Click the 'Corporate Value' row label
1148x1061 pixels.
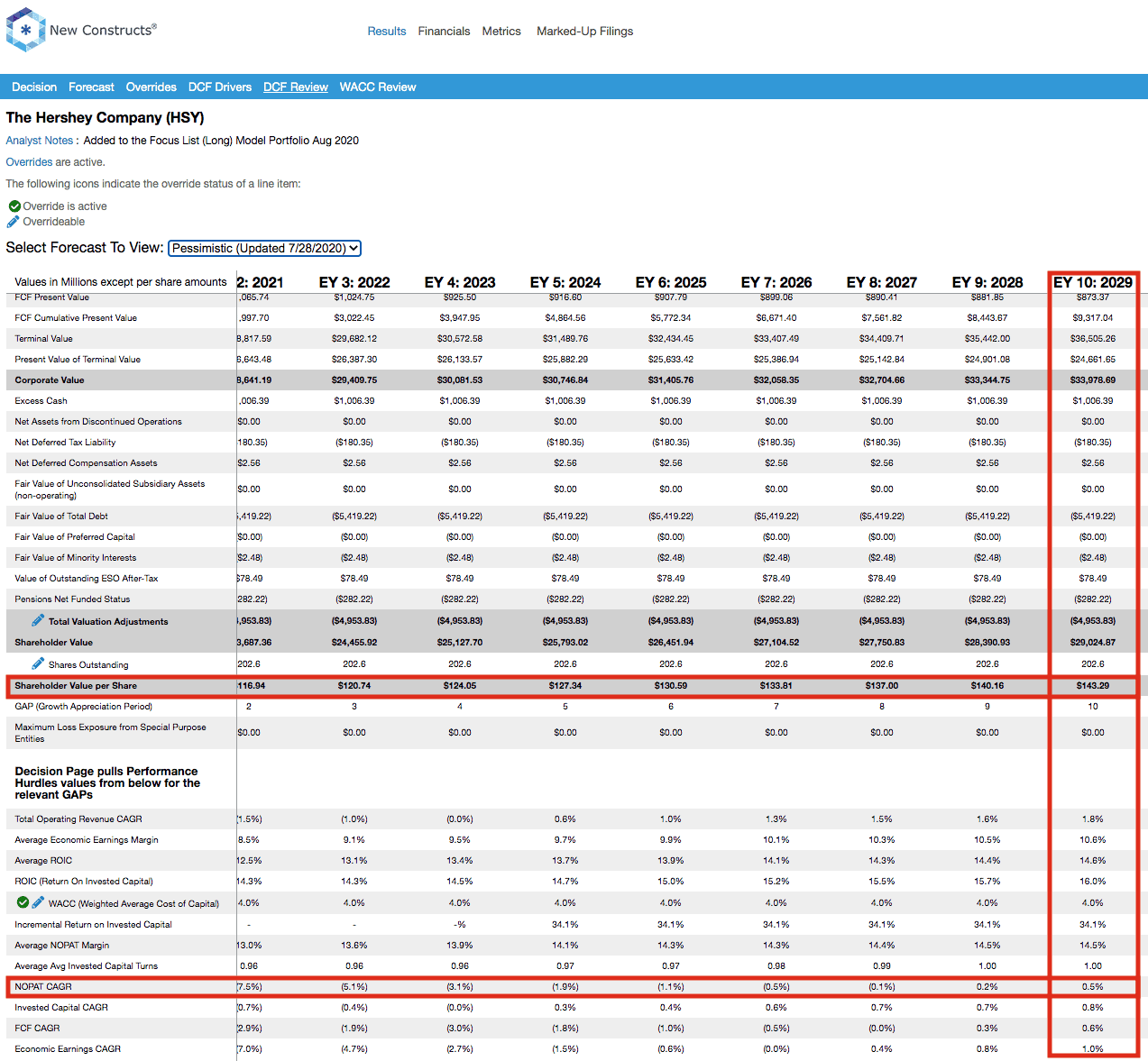(x=50, y=380)
